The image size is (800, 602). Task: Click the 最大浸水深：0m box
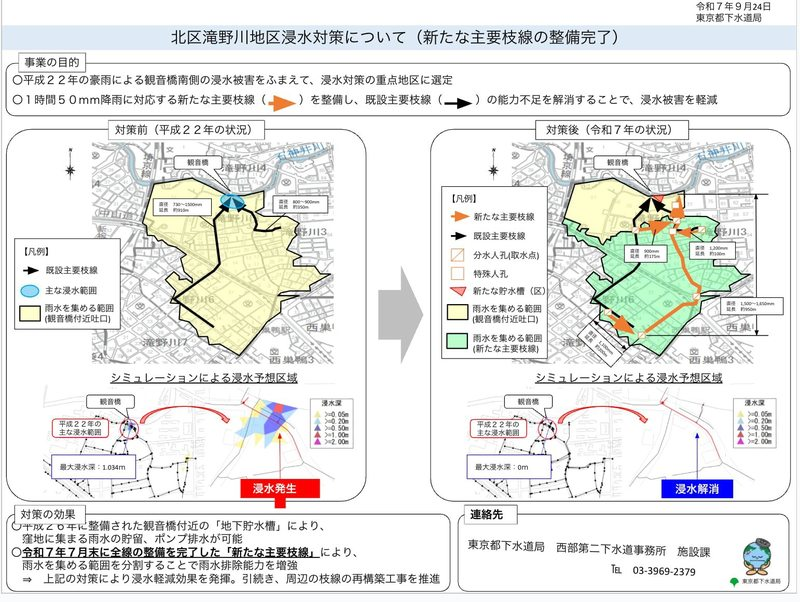[509, 467]
